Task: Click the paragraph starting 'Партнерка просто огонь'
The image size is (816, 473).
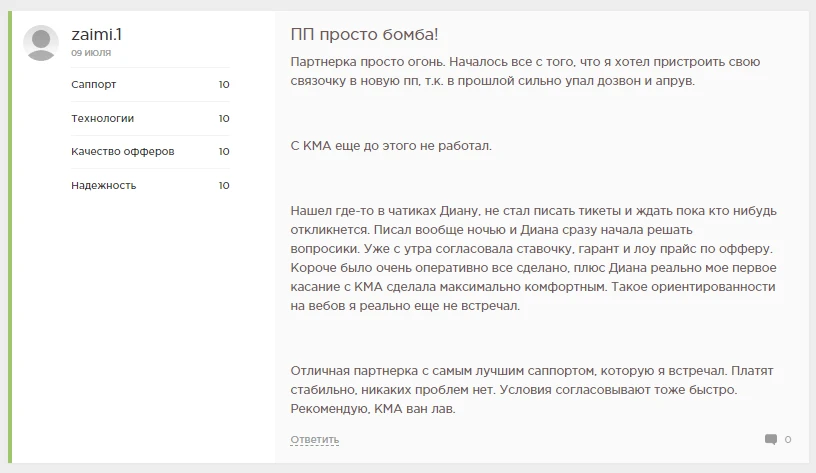Action: tap(526, 71)
